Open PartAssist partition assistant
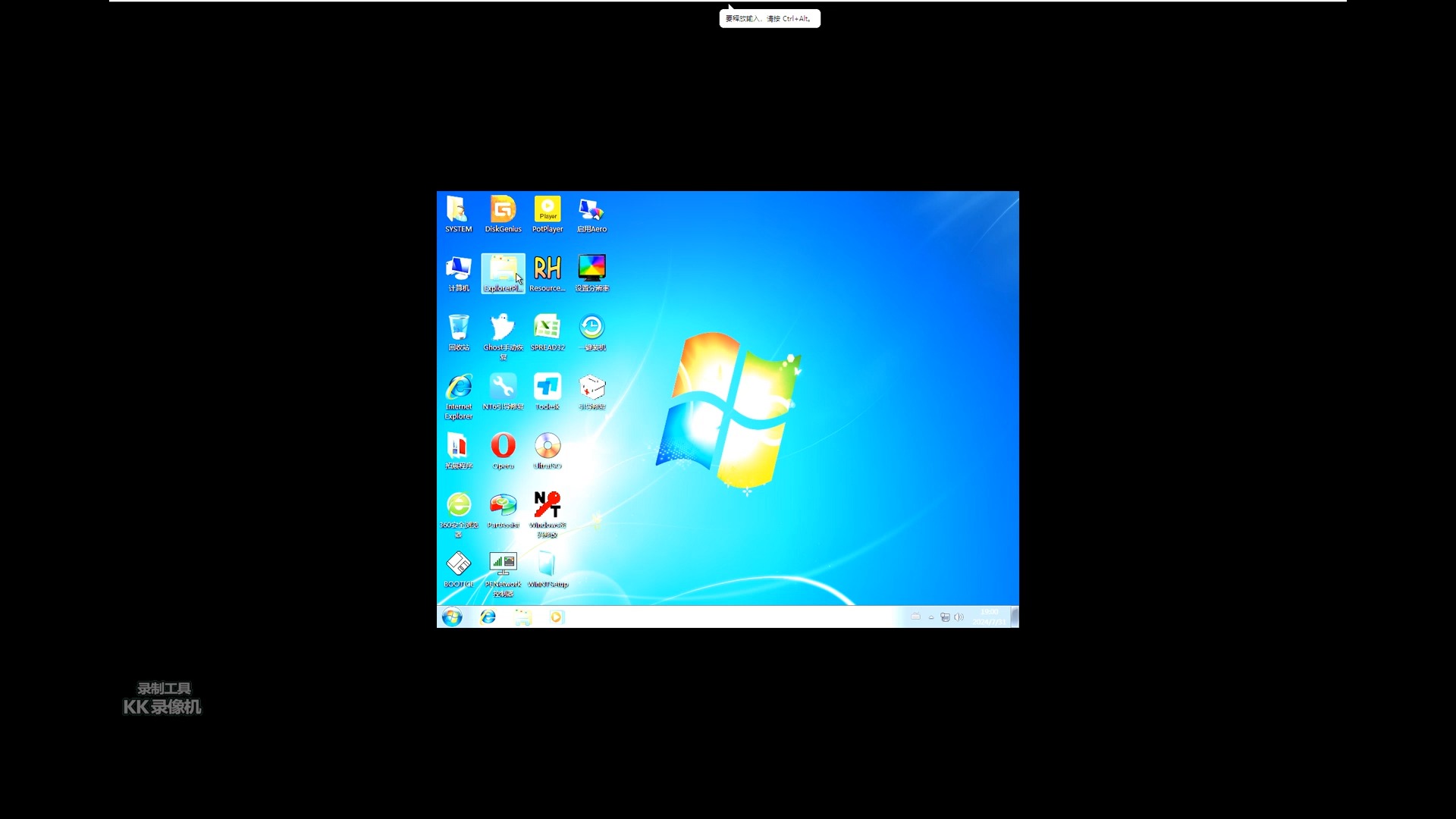 click(503, 504)
